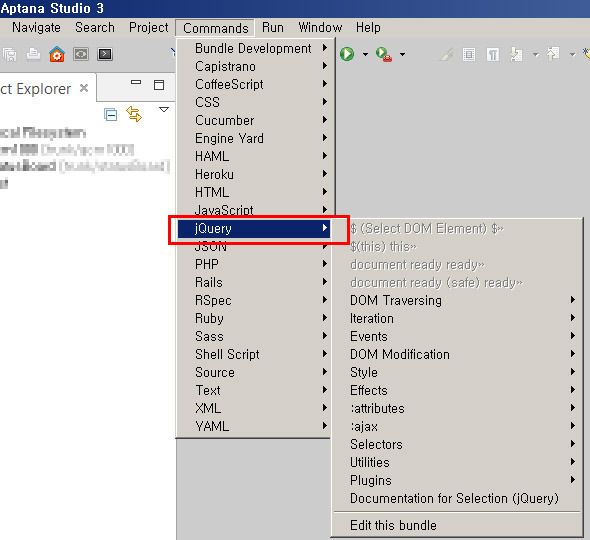Open DOM Modification in jQuery submenu
The image size is (590, 540).
pos(457,354)
